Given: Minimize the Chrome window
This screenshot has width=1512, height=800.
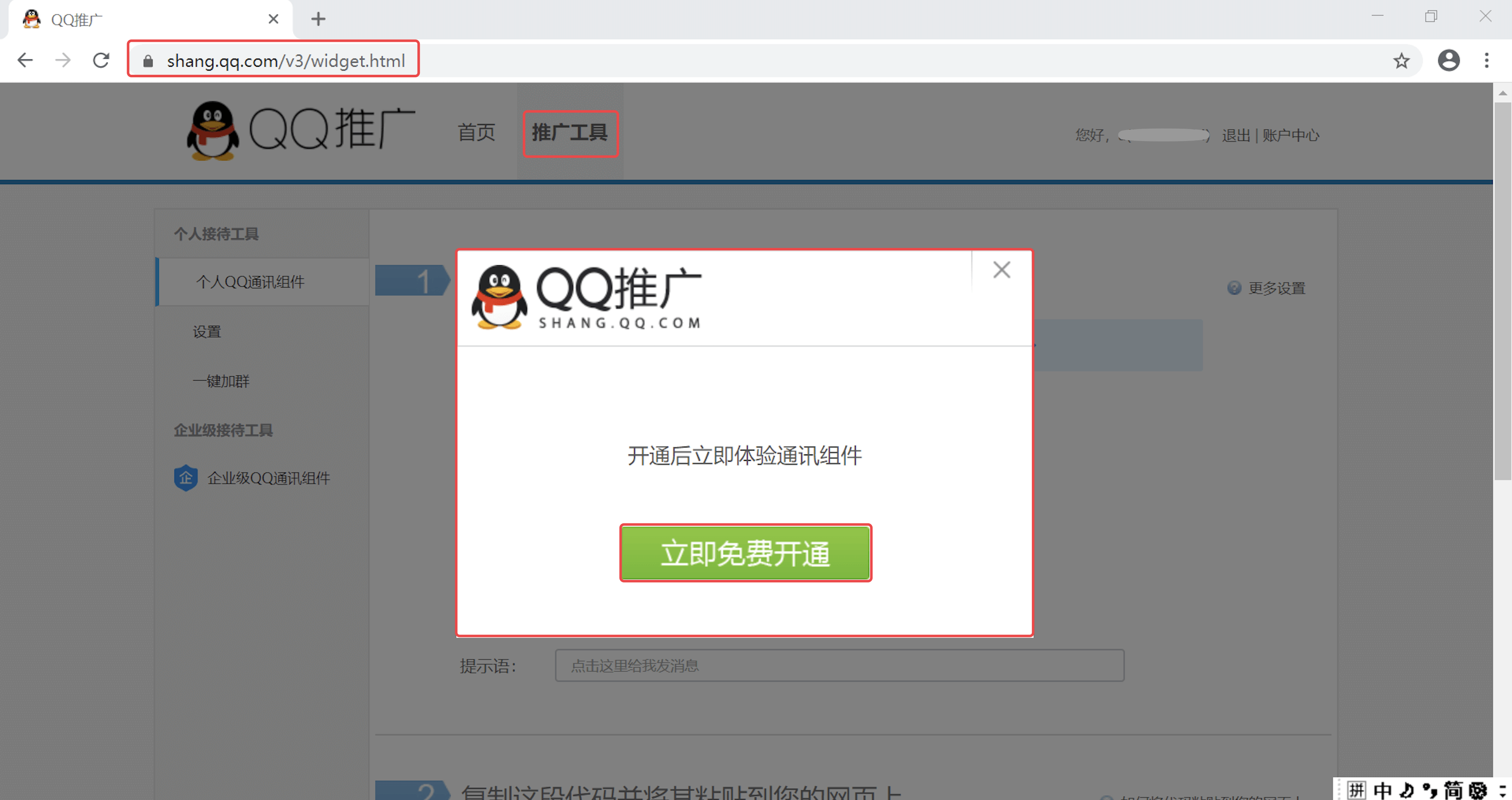Looking at the screenshot, I should click(1377, 16).
